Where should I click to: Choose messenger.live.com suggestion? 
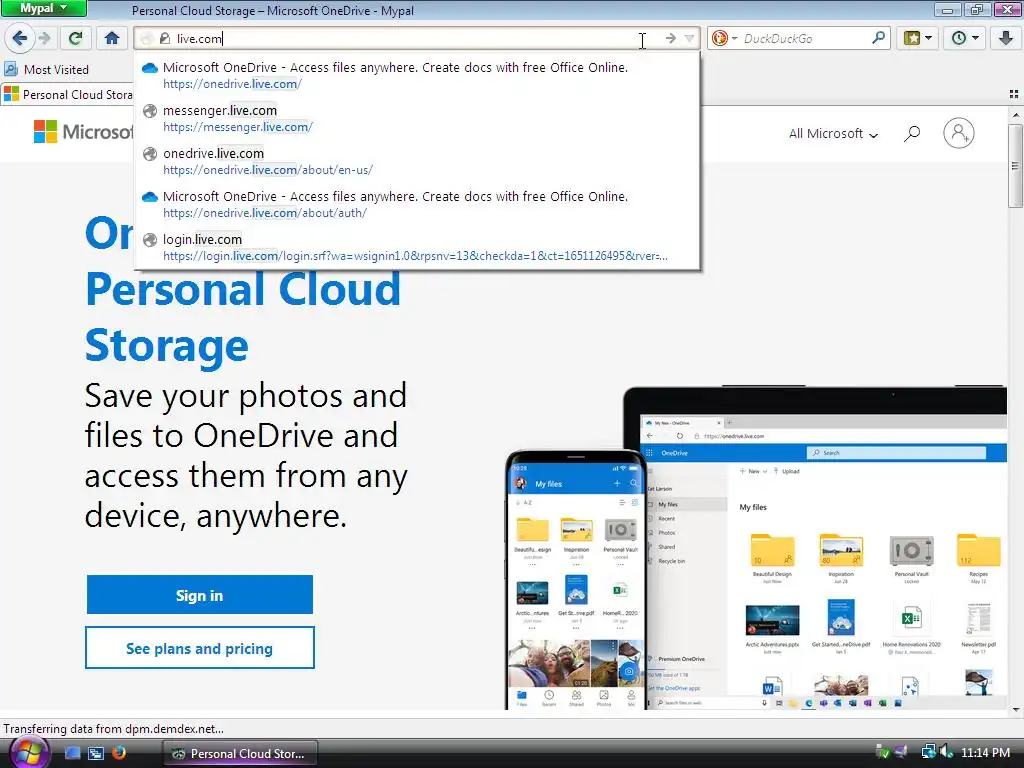point(417,118)
